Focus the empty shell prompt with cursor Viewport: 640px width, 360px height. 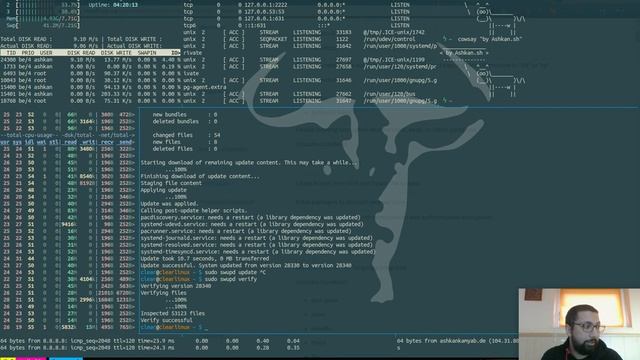coord(174,327)
